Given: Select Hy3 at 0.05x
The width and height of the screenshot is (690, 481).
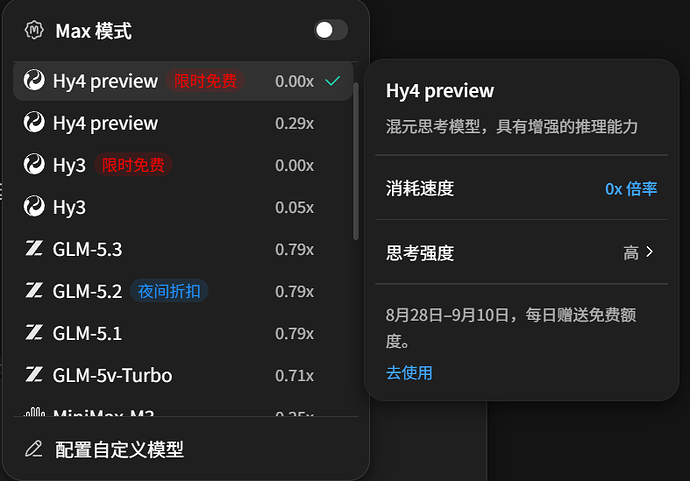Looking at the screenshot, I should (x=183, y=207).
